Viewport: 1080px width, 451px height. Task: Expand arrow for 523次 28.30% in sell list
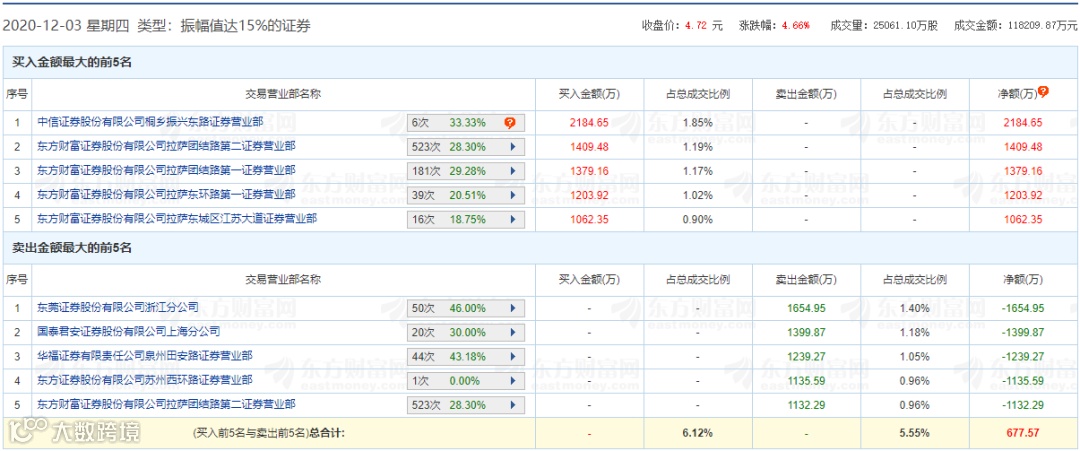(512, 405)
